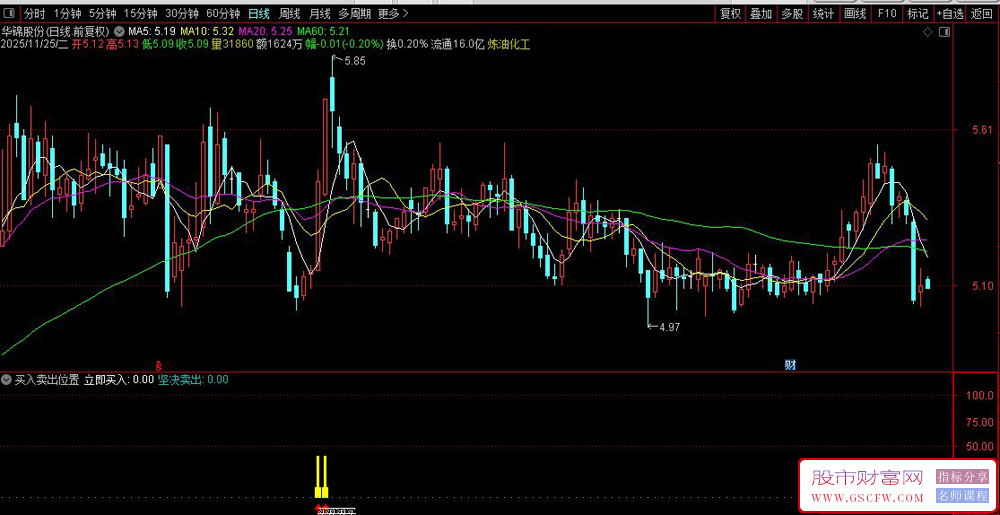Viewport: 1000px width, 515px height.
Task: Click the 返回 back button
Action: tap(983, 13)
